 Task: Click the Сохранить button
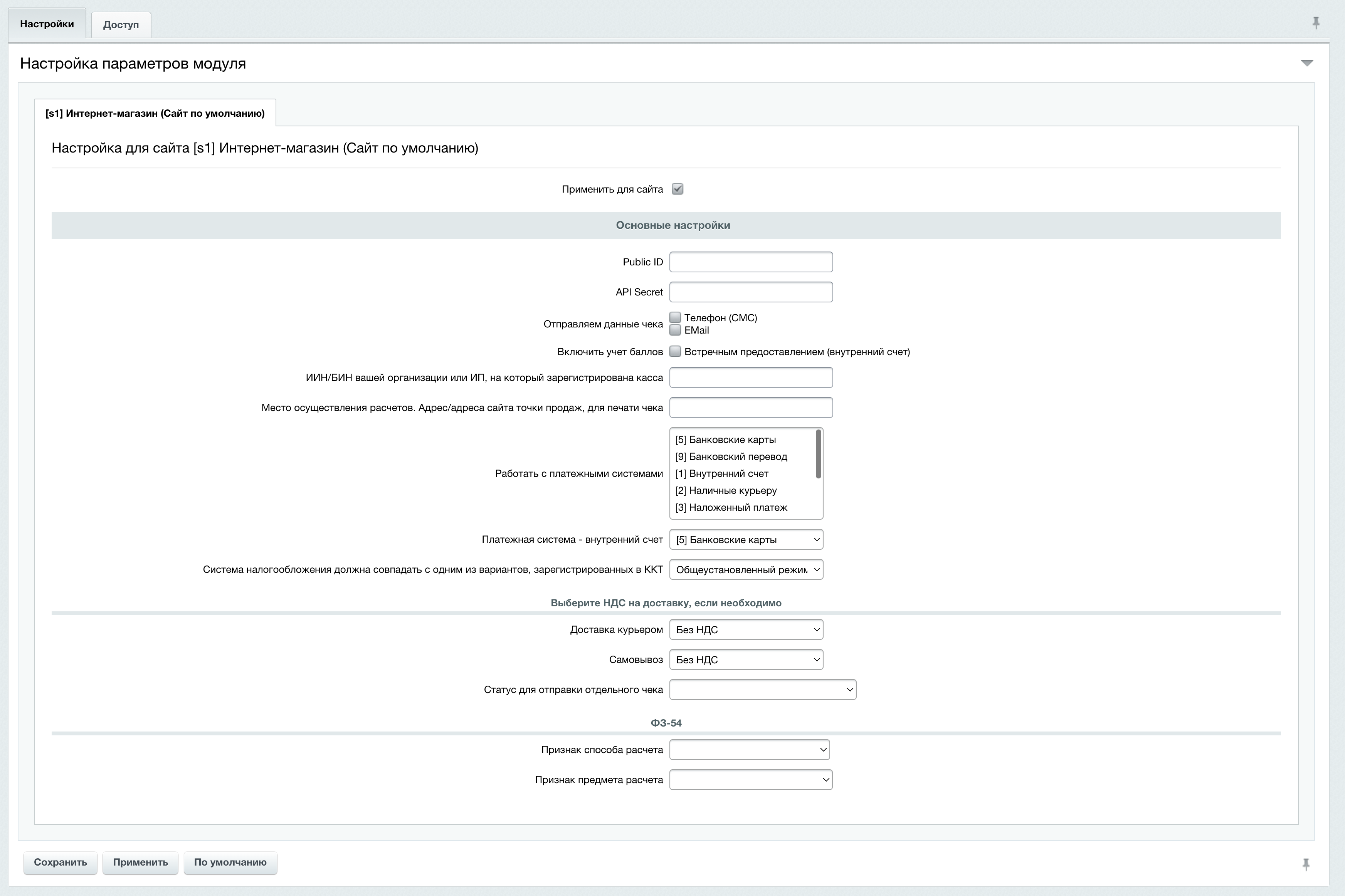pos(60,862)
